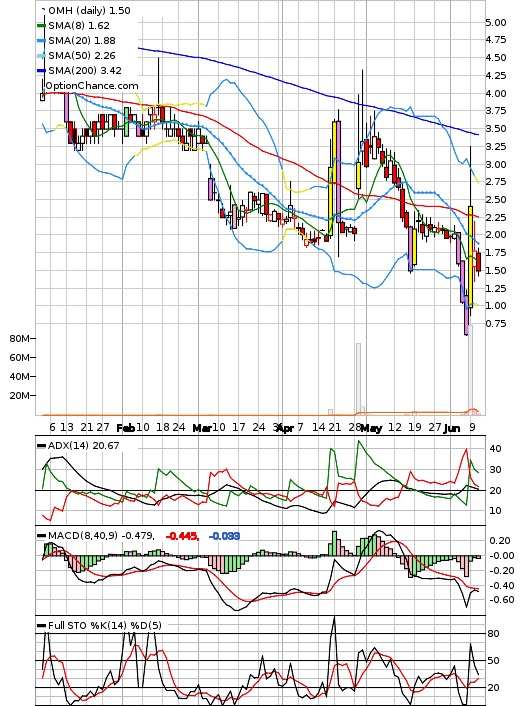Click the tall yellow candlestick near June 9
Screen dimensions: 526x706
[x=470, y=257]
